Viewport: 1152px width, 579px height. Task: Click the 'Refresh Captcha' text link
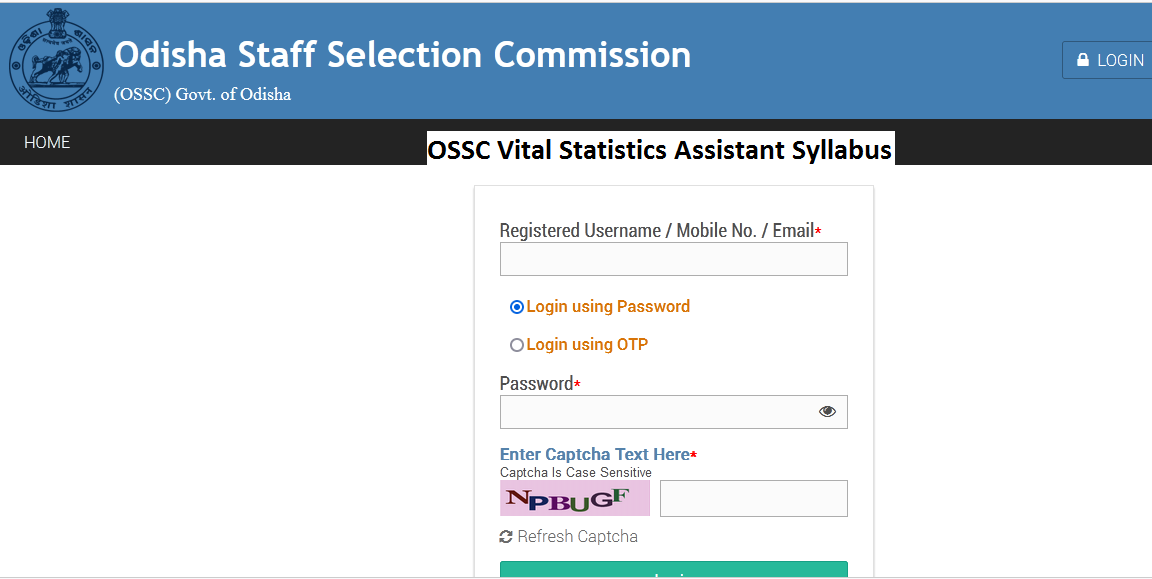tap(577, 536)
